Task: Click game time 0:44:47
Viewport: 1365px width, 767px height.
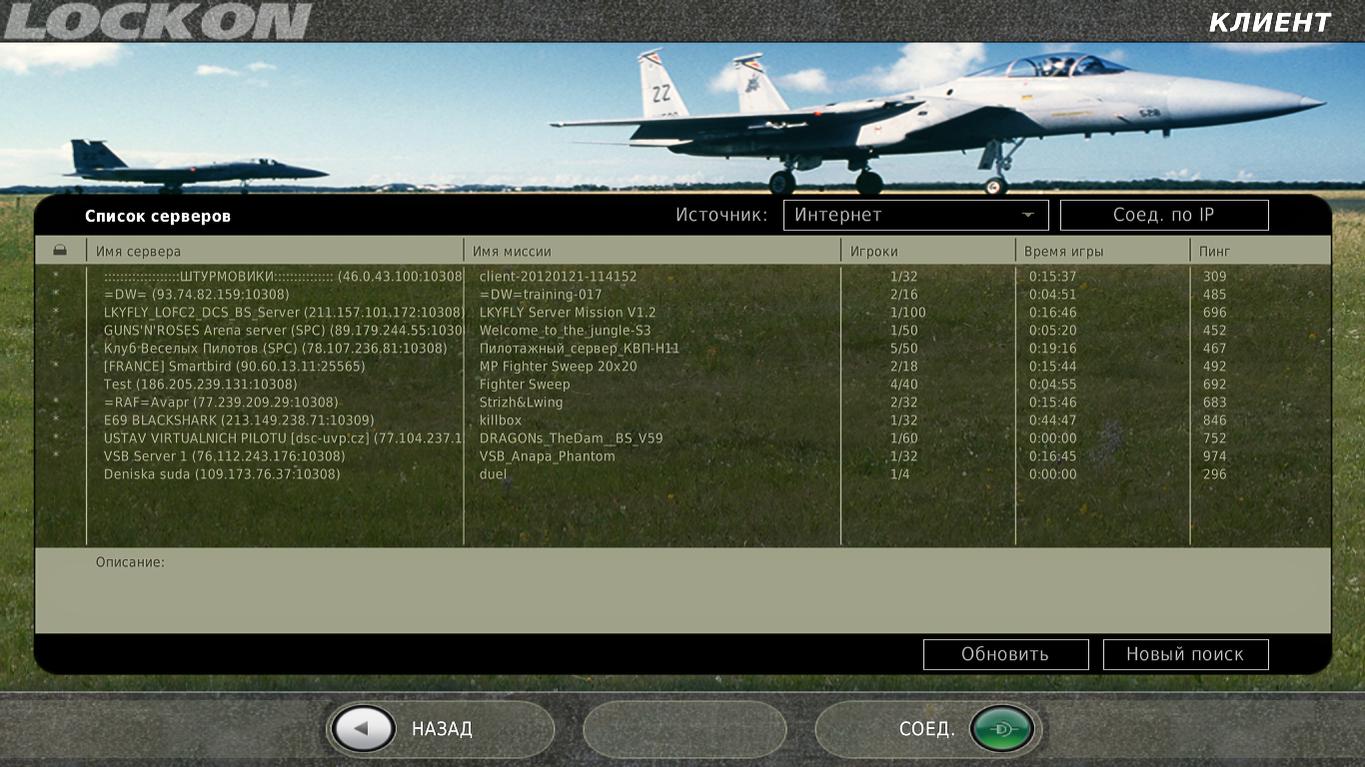Action: pos(1053,421)
